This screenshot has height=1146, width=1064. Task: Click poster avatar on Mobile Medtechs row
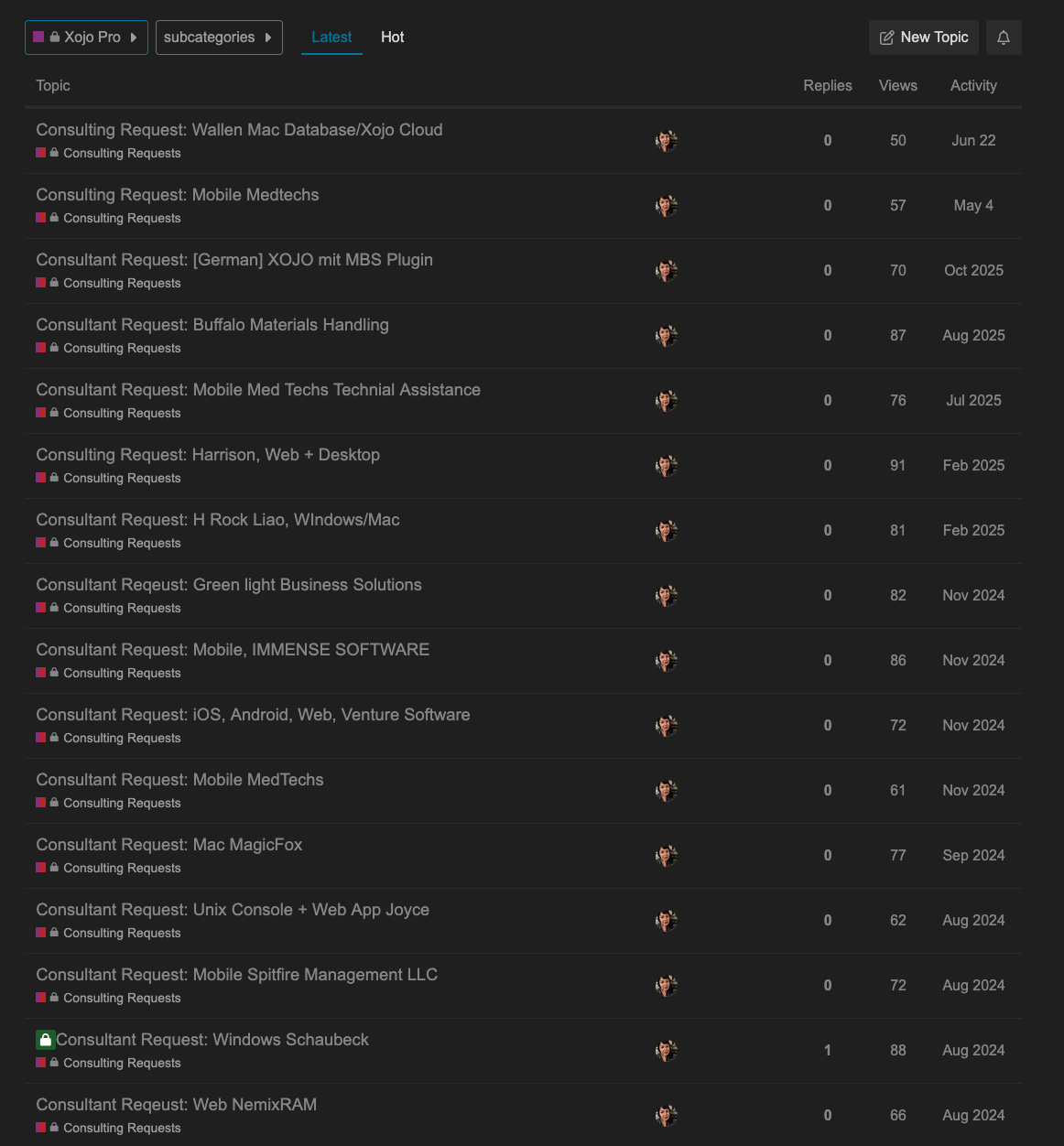pyautogui.click(x=667, y=206)
